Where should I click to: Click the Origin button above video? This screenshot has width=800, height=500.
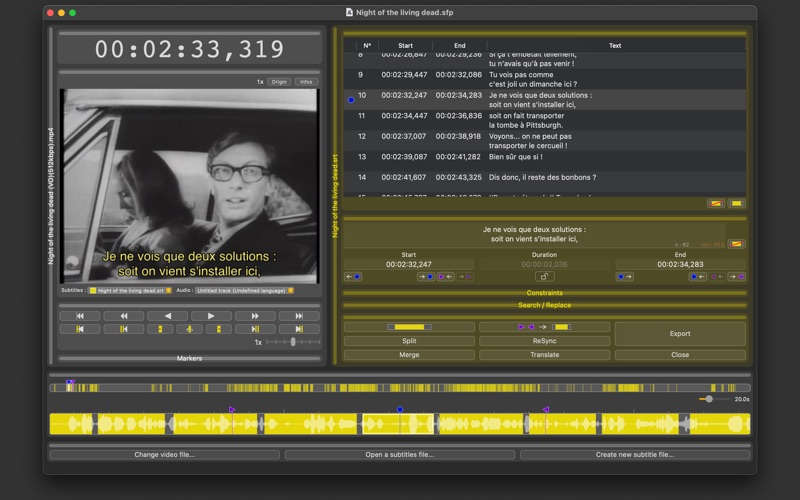[x=279, y=82]
